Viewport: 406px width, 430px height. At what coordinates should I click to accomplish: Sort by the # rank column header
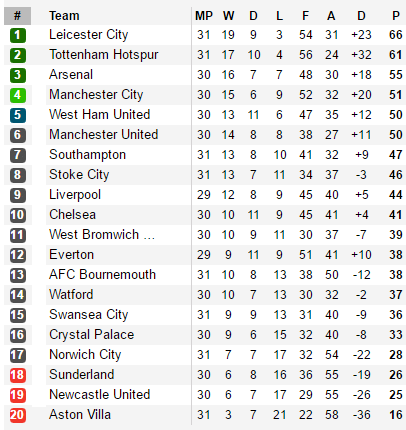pos(17,16)
